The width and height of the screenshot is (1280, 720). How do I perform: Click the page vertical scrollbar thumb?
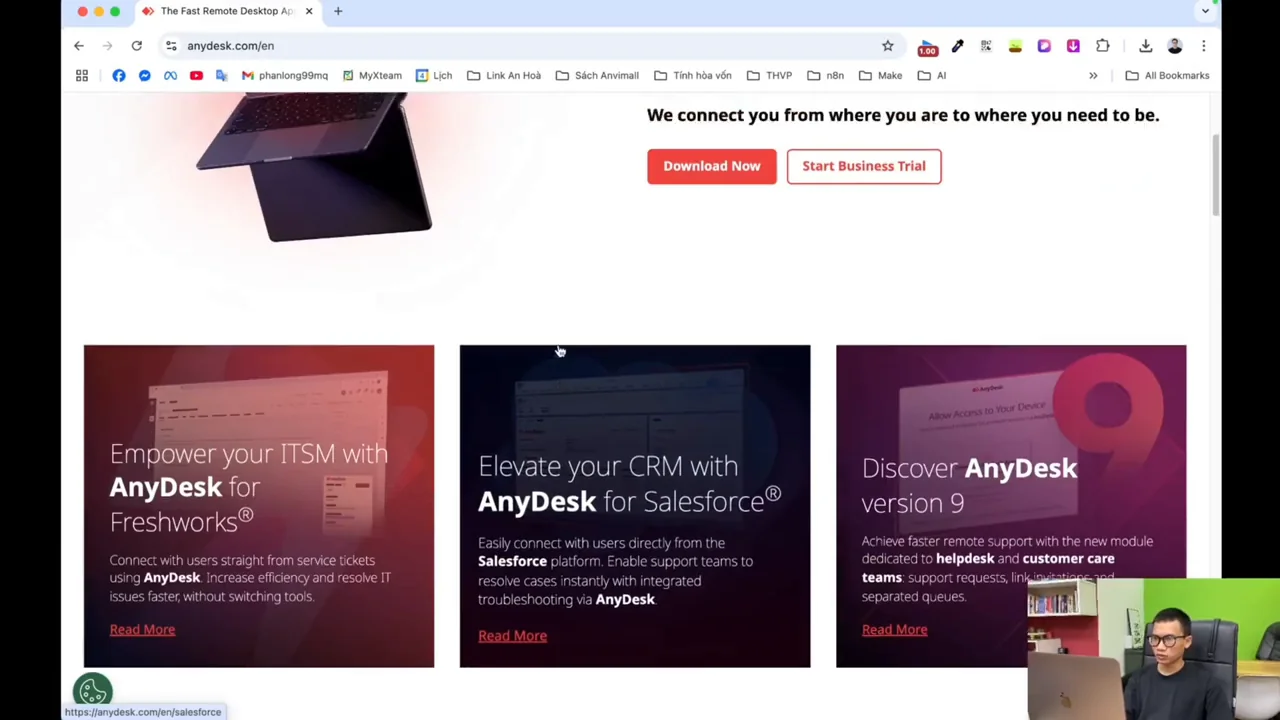pyautogui.click(x=1216, y=173)
